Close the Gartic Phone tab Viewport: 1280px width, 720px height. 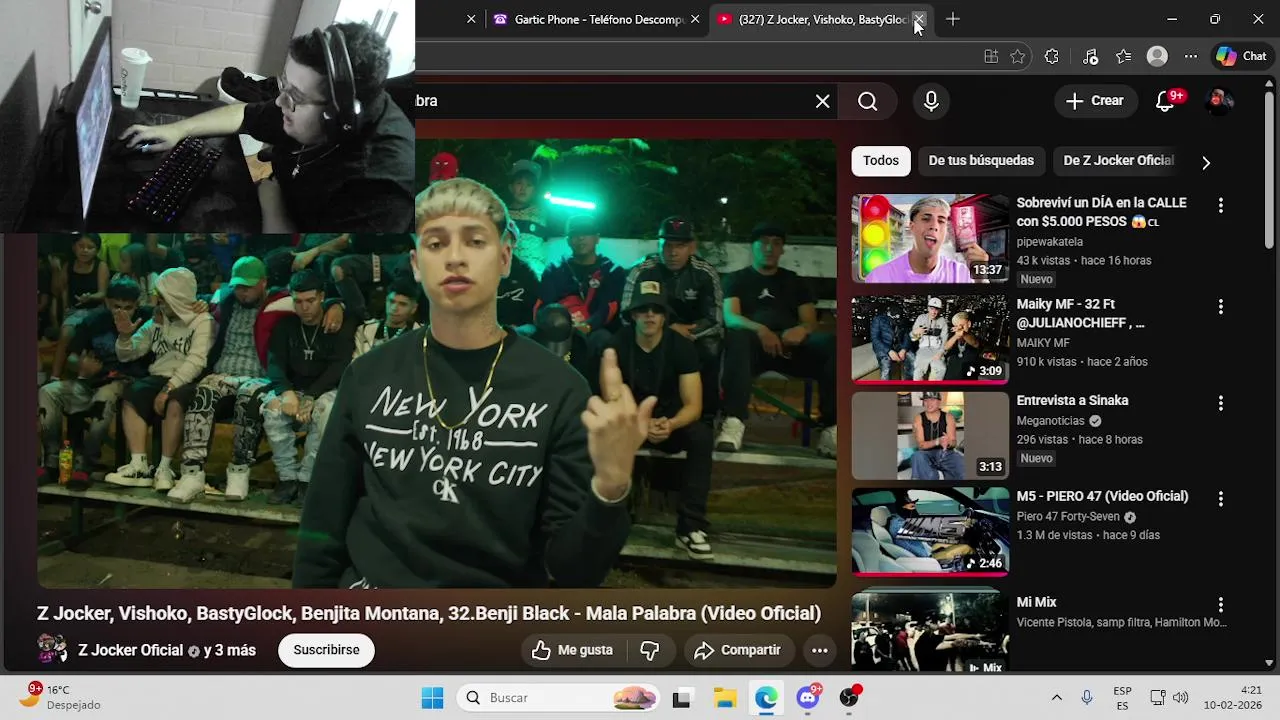tap(695, 19)
